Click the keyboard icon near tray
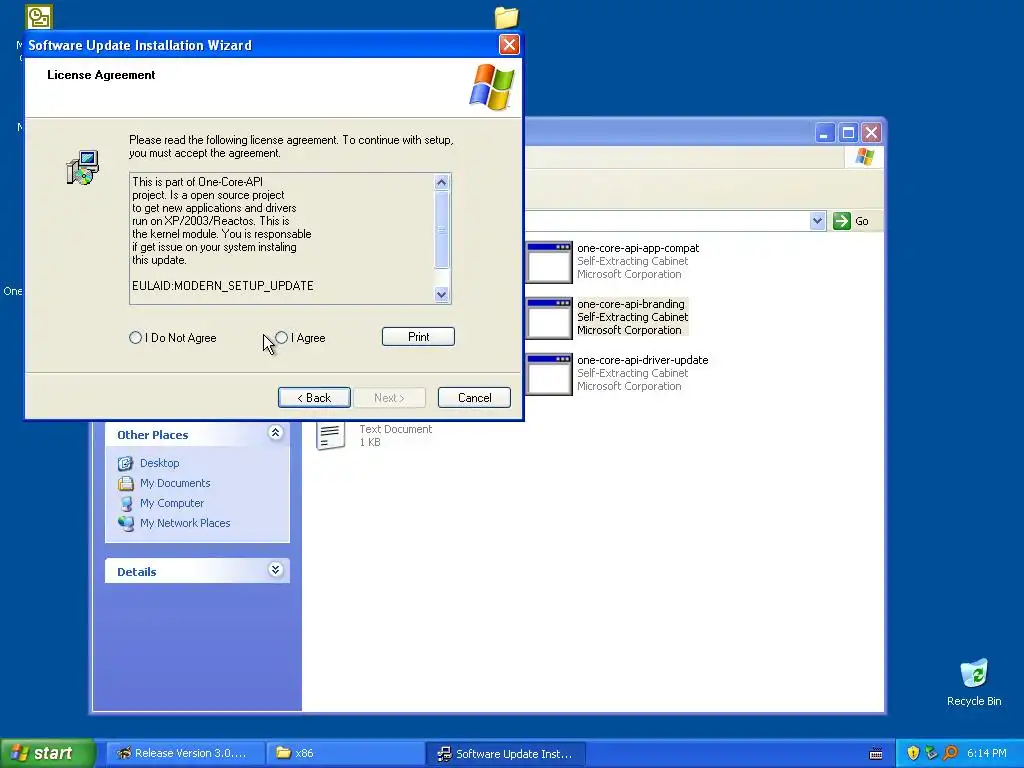Screen dimensions: 1024x768 pos(876,754)
